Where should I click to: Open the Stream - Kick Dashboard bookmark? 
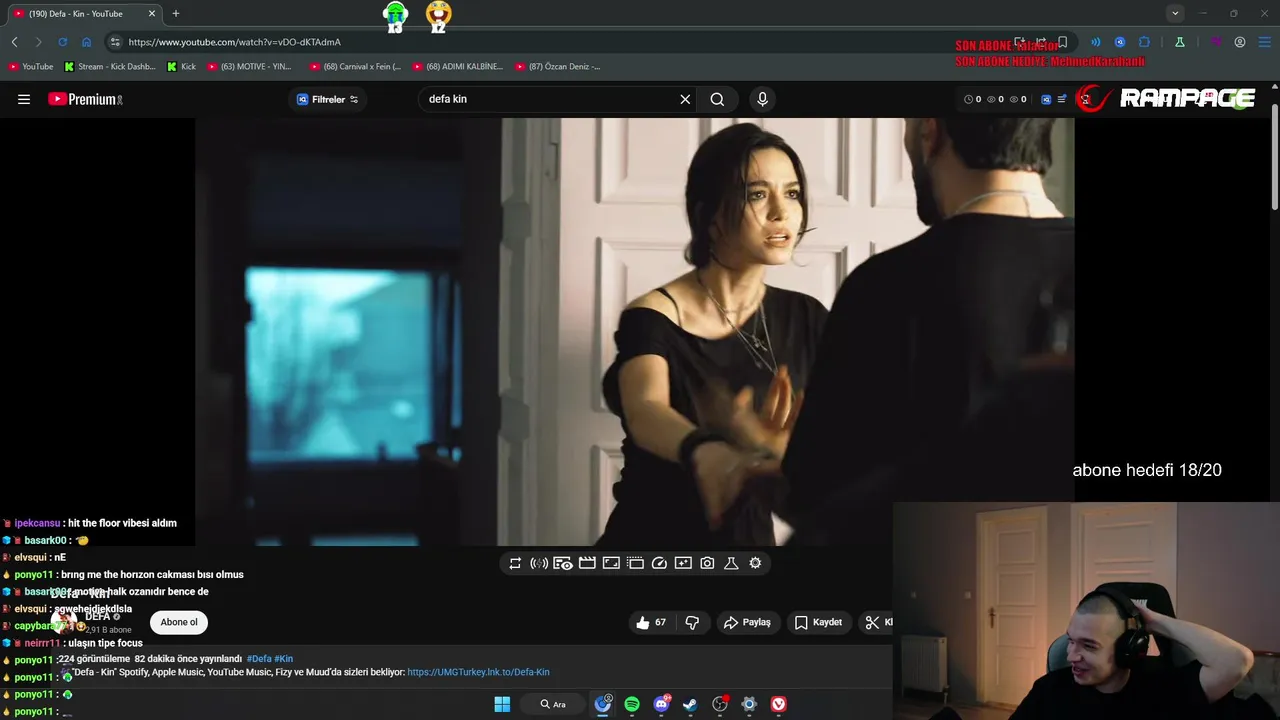pyautogui.click(x=110, y=66)
